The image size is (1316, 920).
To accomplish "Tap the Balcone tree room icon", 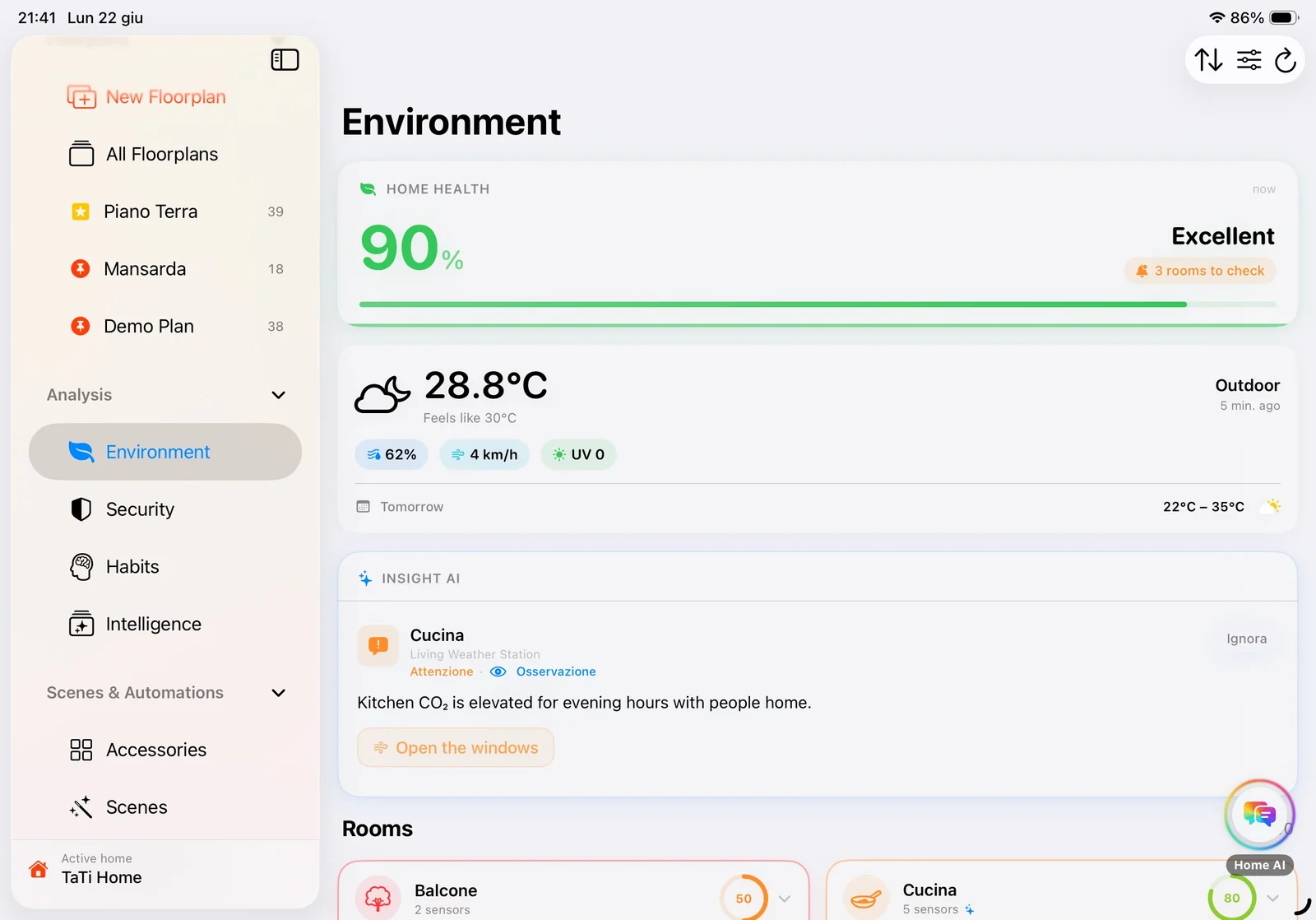I will tap(378, 898).
